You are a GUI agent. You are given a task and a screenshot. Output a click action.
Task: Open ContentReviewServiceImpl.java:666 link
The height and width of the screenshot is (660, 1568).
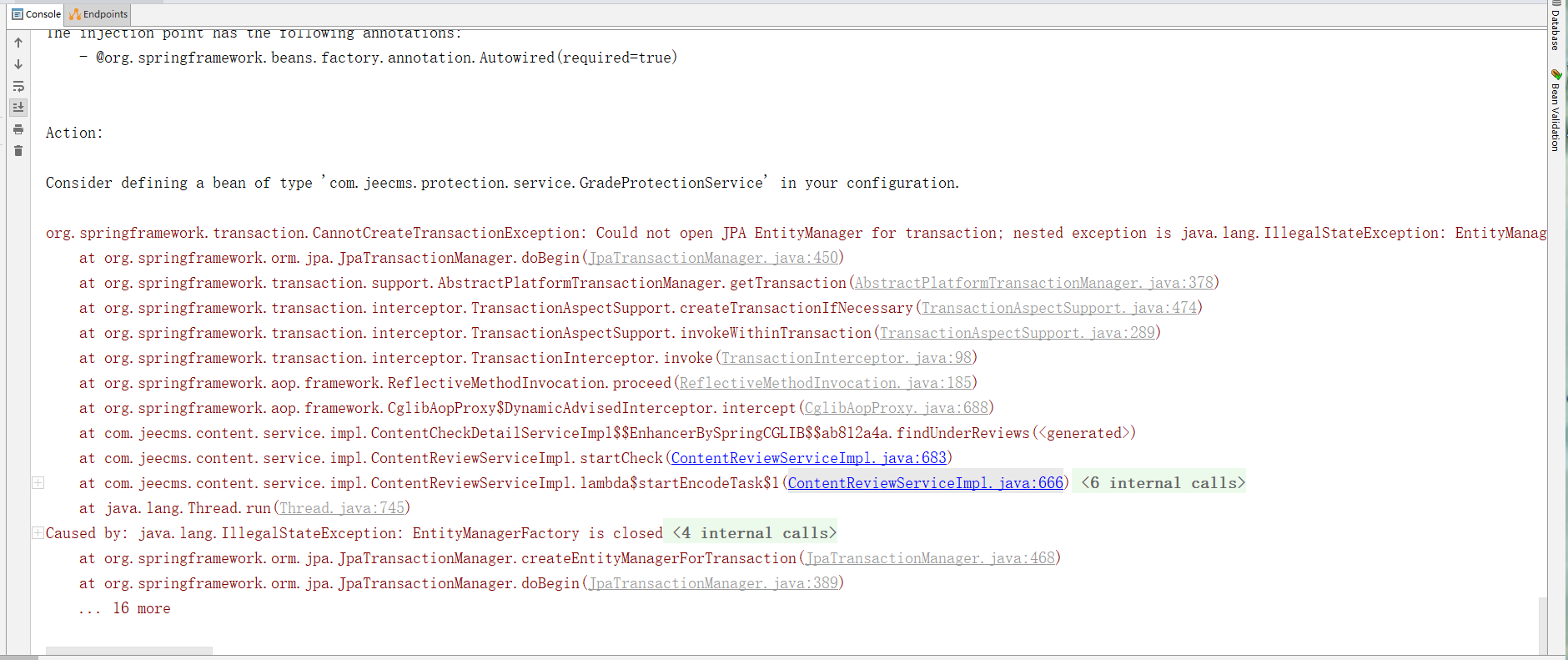925,483
